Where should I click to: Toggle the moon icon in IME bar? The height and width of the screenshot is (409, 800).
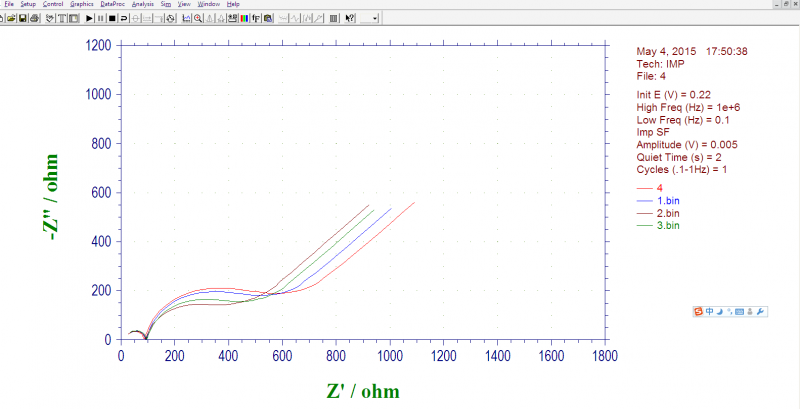pos(719,312)
